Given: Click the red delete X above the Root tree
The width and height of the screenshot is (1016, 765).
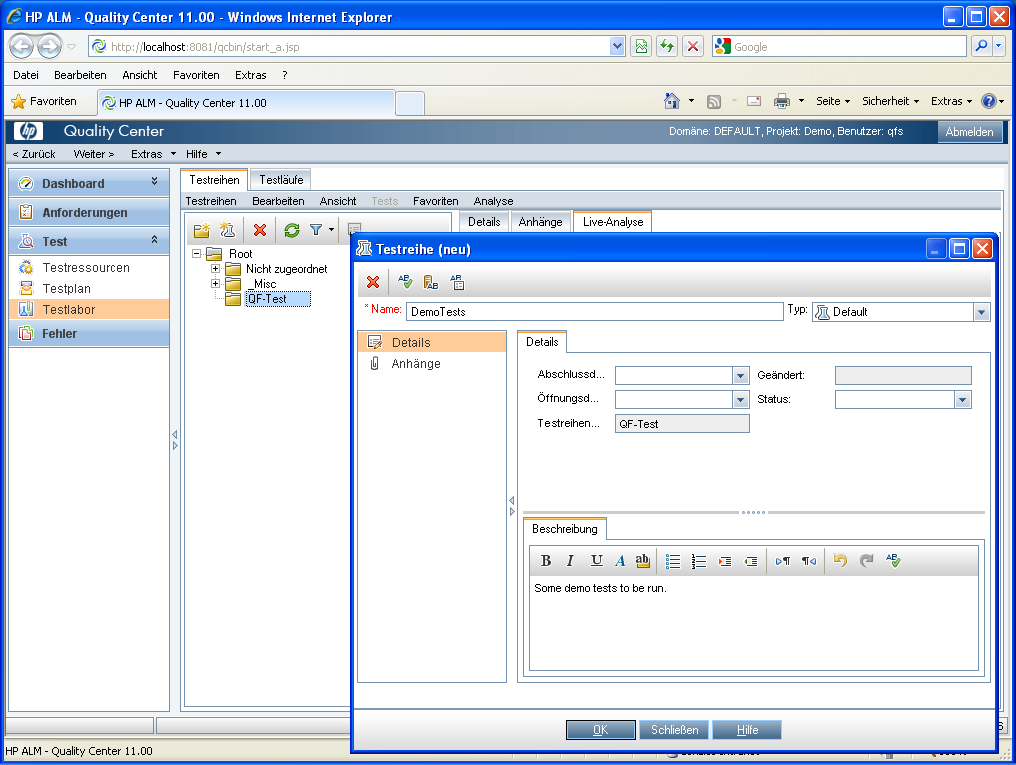Looking at the screenshot, I should pyautogui.click(x=260, y=230).
